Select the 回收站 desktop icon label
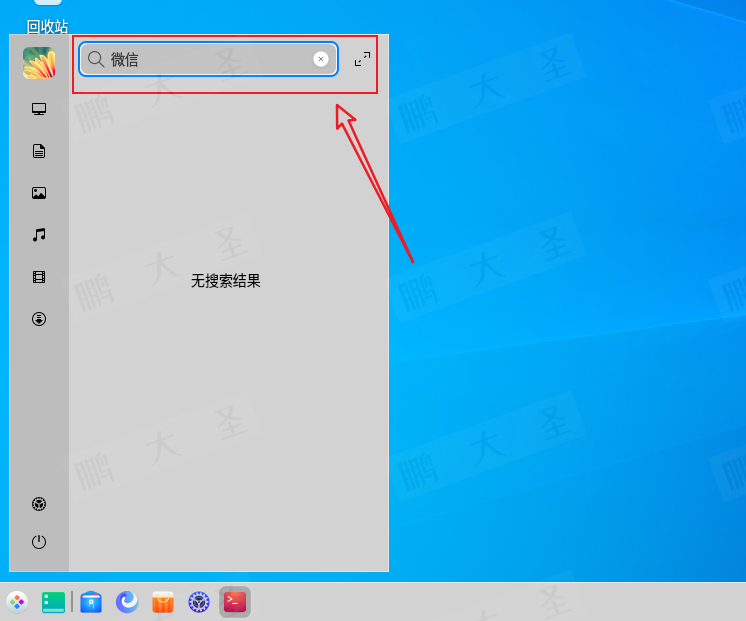Viewport: 746px width, 621px height. [x=47, y=27]
